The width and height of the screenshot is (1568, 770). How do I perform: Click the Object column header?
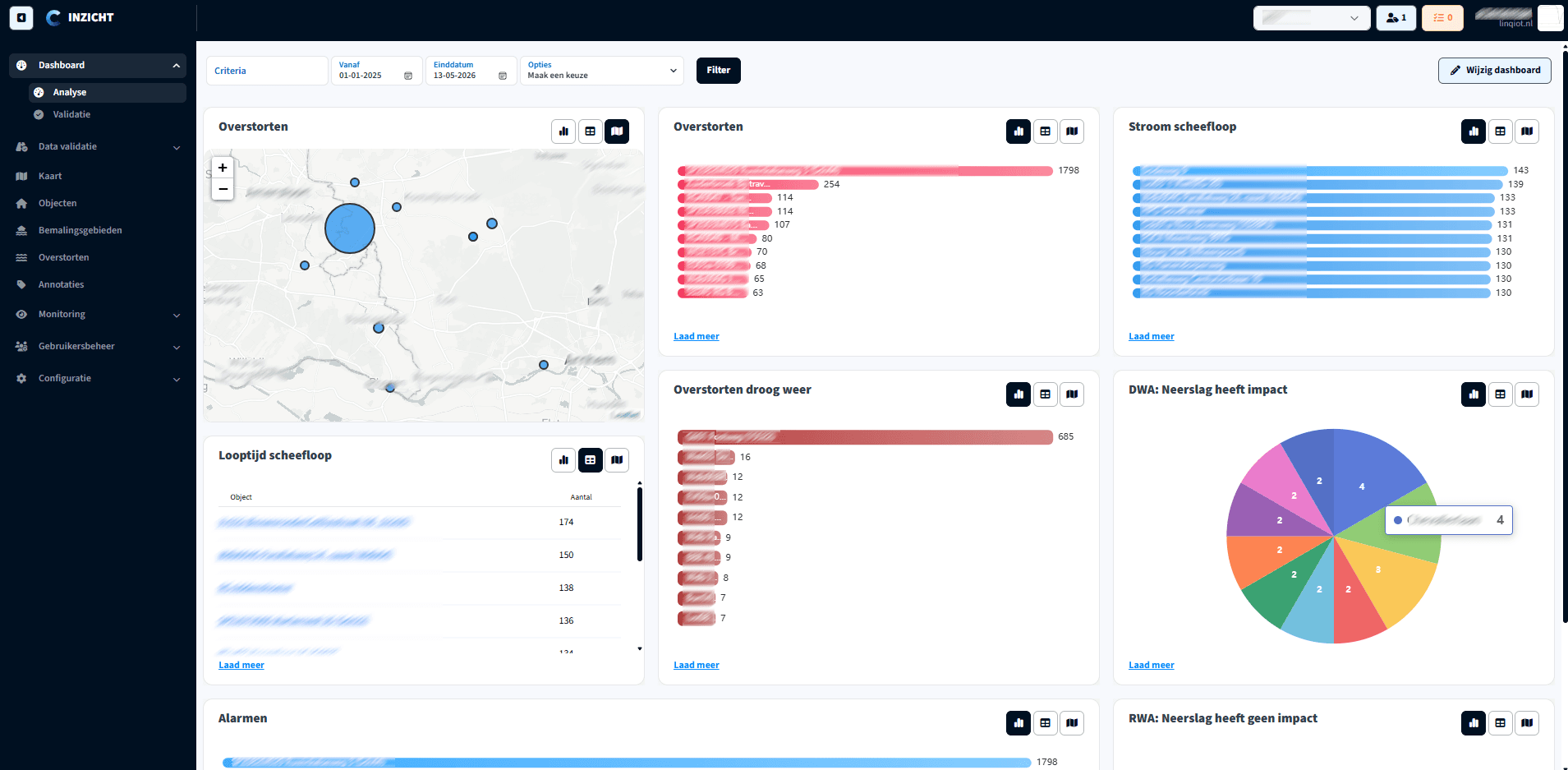(241, 497)
